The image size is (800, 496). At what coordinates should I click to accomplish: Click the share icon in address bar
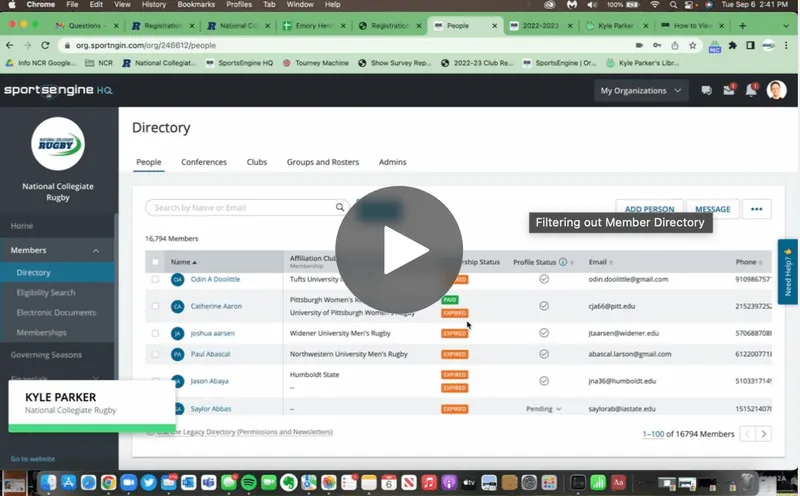pyautogui.click(x=674, y=45)
